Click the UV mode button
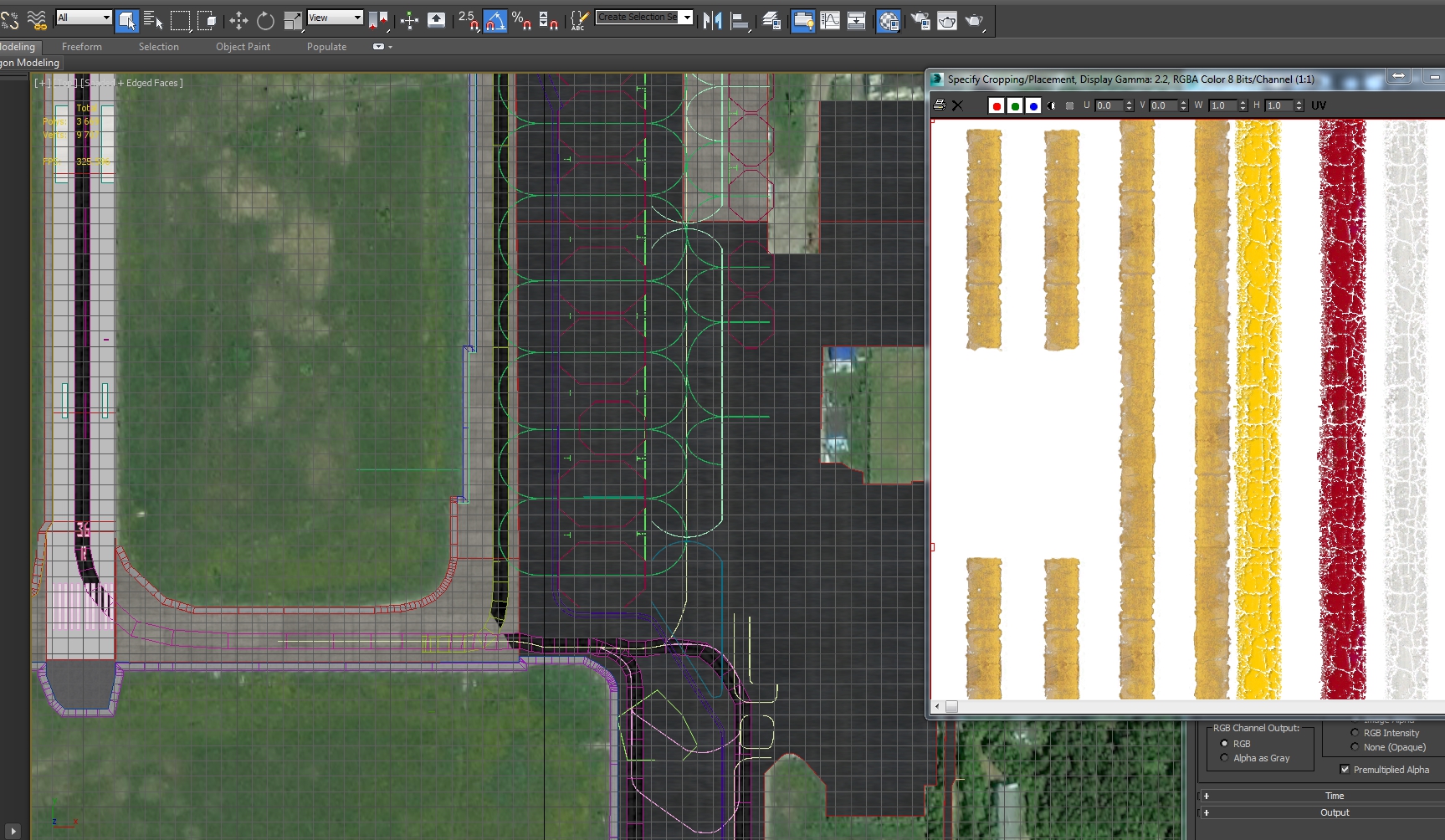This screenshot has width=1445, height=840. [1319, 105]
